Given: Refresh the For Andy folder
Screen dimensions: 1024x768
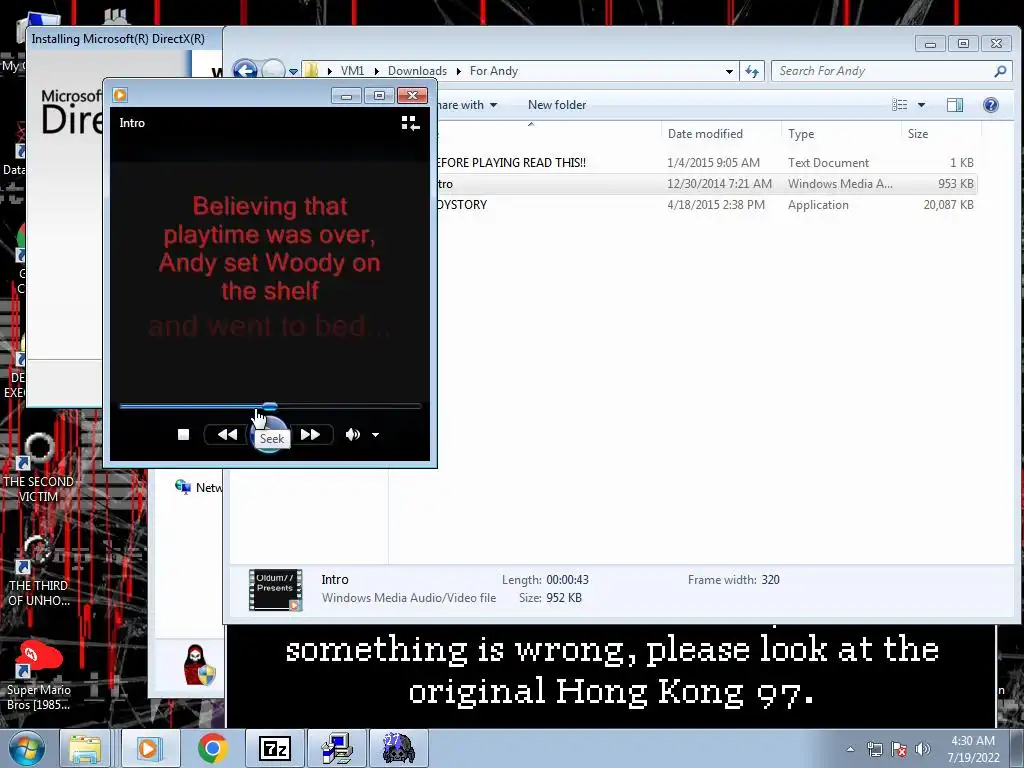Looking at the screenshot, I should point(752,71).
